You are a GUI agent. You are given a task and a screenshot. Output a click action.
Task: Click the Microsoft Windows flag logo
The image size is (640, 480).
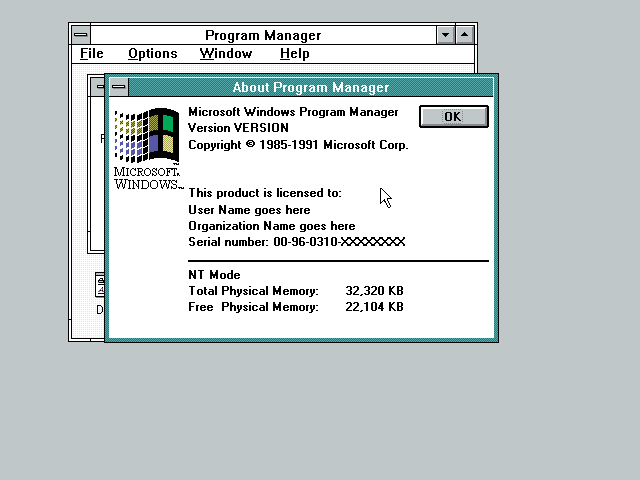pos(147,135)
